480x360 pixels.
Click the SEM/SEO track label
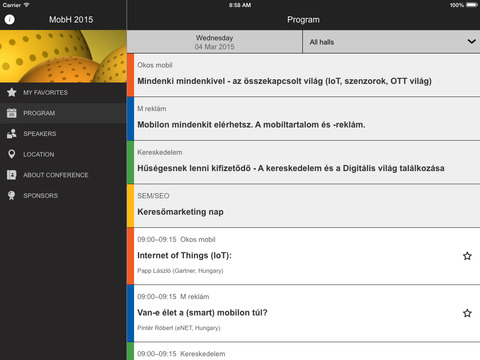153,196
